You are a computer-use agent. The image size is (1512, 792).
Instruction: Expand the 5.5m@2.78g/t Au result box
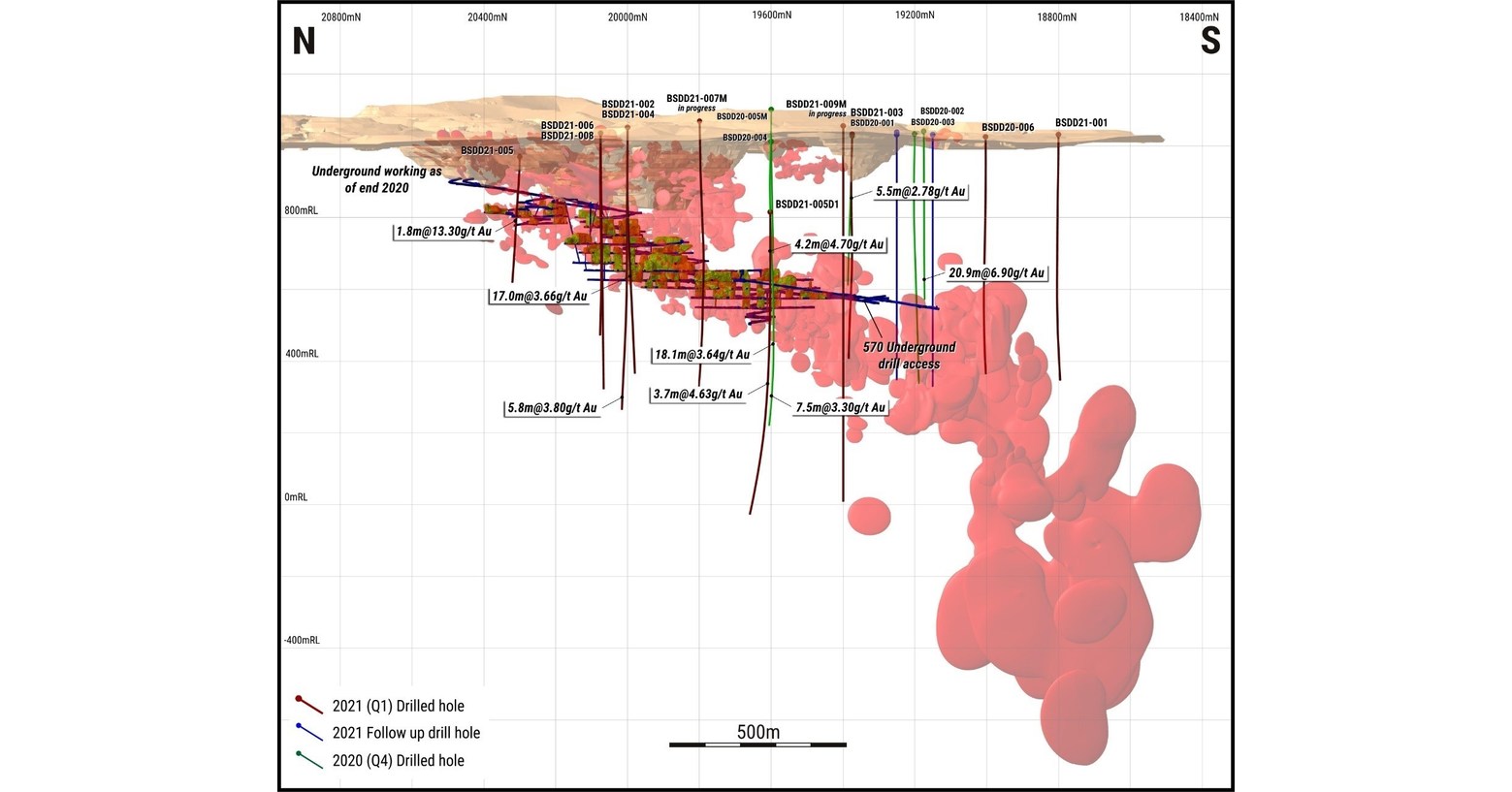coord(921,193)
